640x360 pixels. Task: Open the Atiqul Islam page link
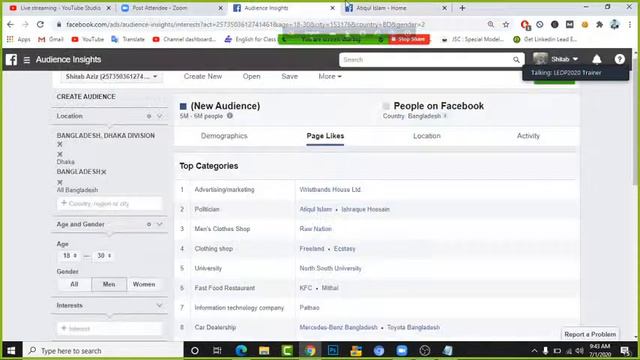pyautogui.click(x=316, y=209)
